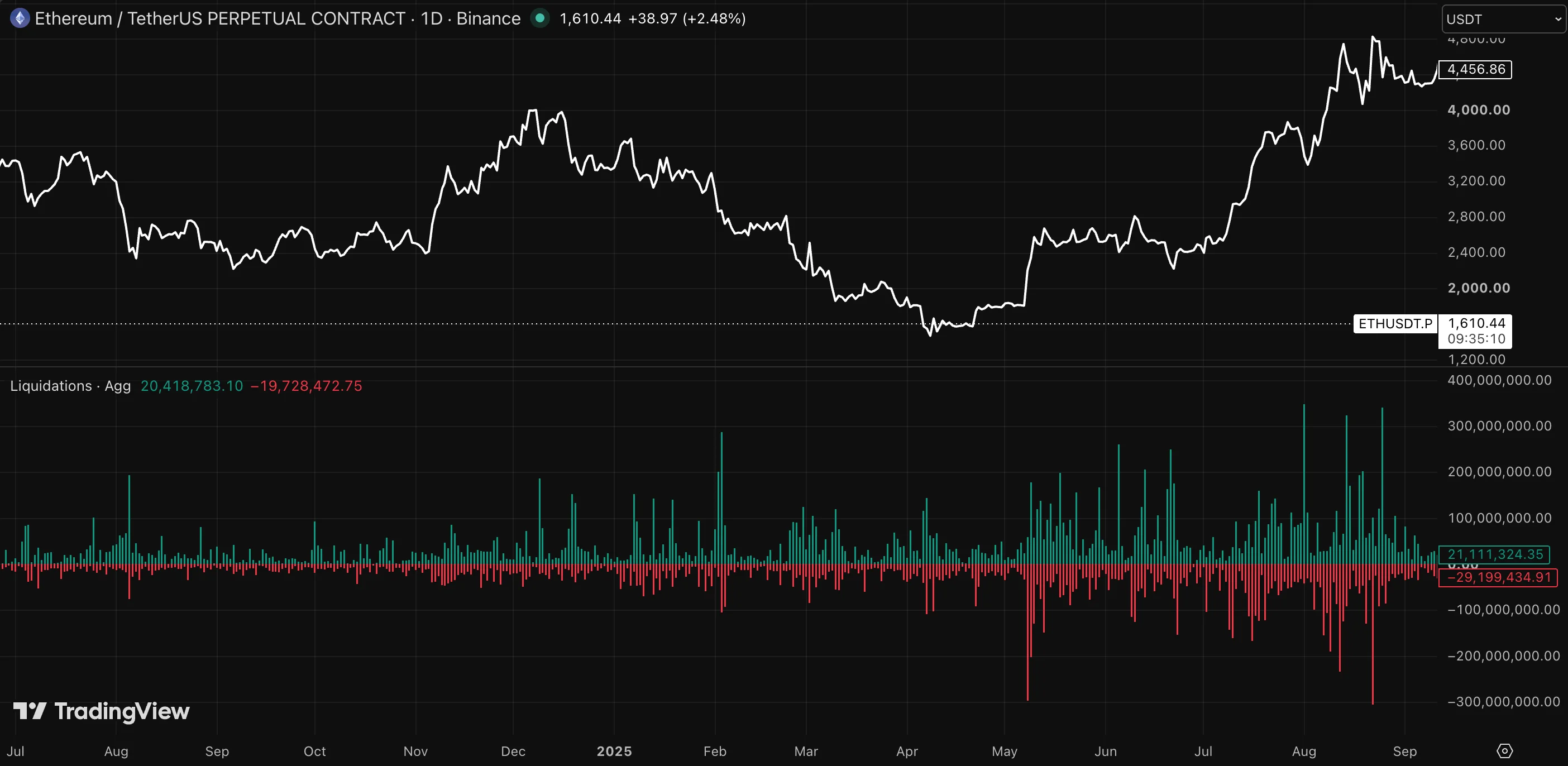Click the Ethereum coin logo icon
The width and height of the screenshot is (1568, 766).
[x=20, y=18]
